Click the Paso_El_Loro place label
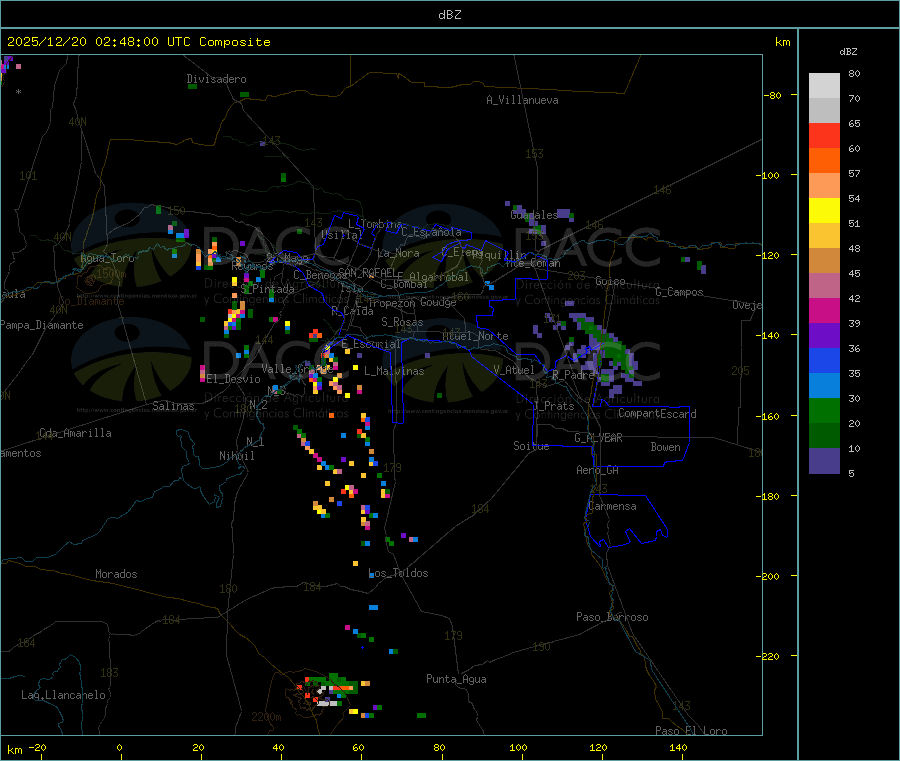Image resolution: width=900 pixels, height=761 pixels. coord(691,731)
